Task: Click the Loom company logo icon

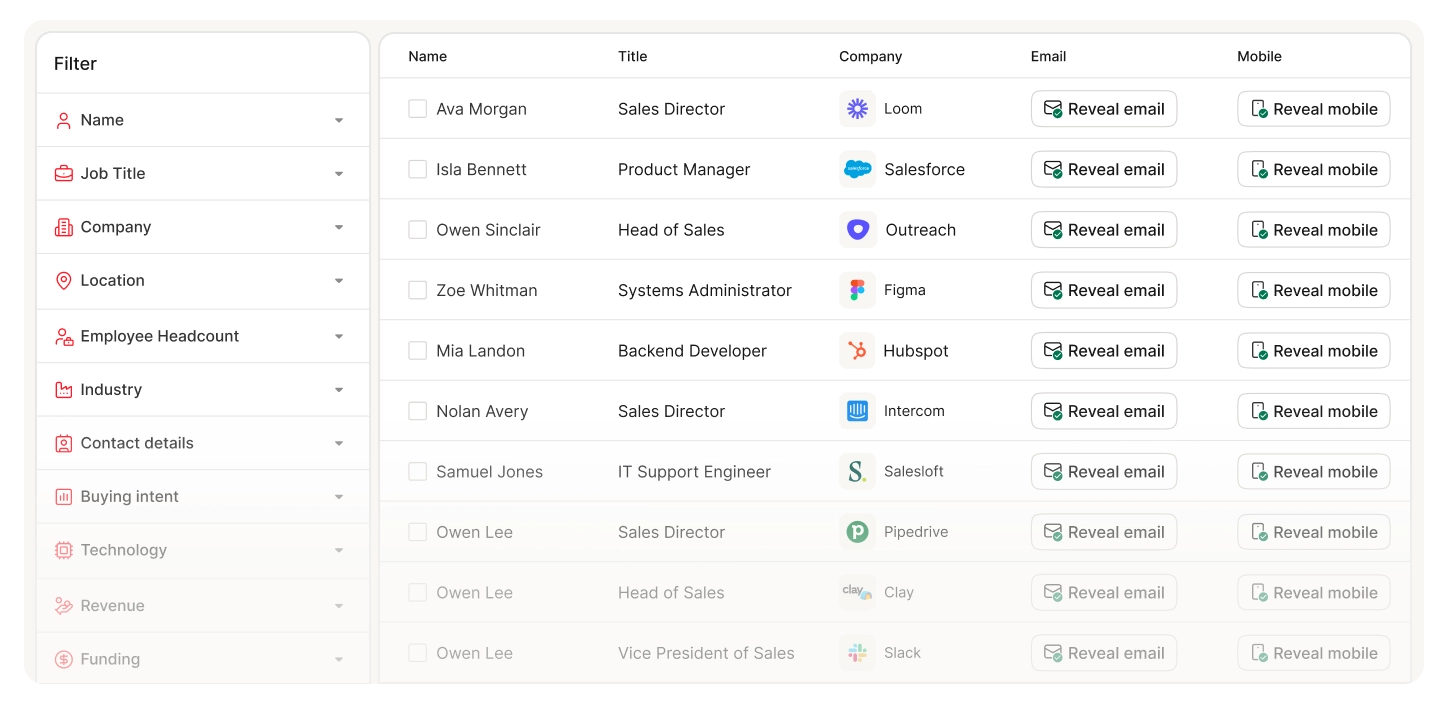Action: pos(857,109)
